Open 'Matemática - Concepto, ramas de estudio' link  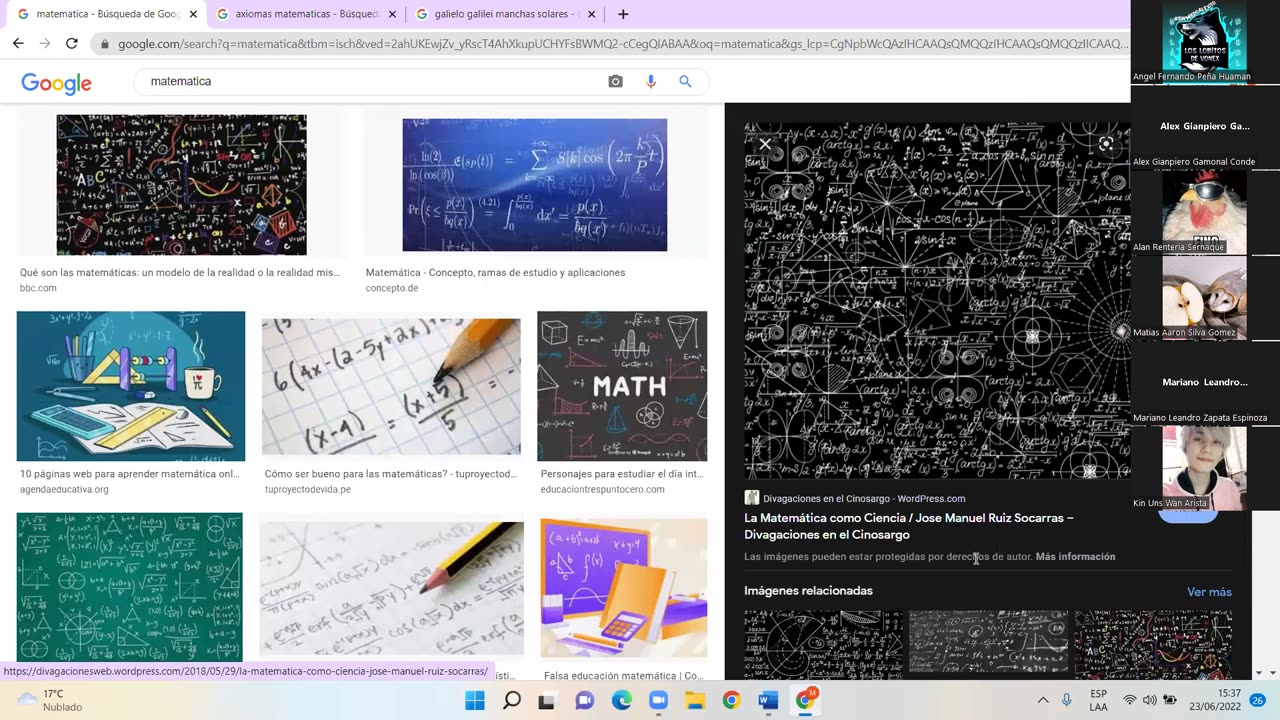coord(495,272)
